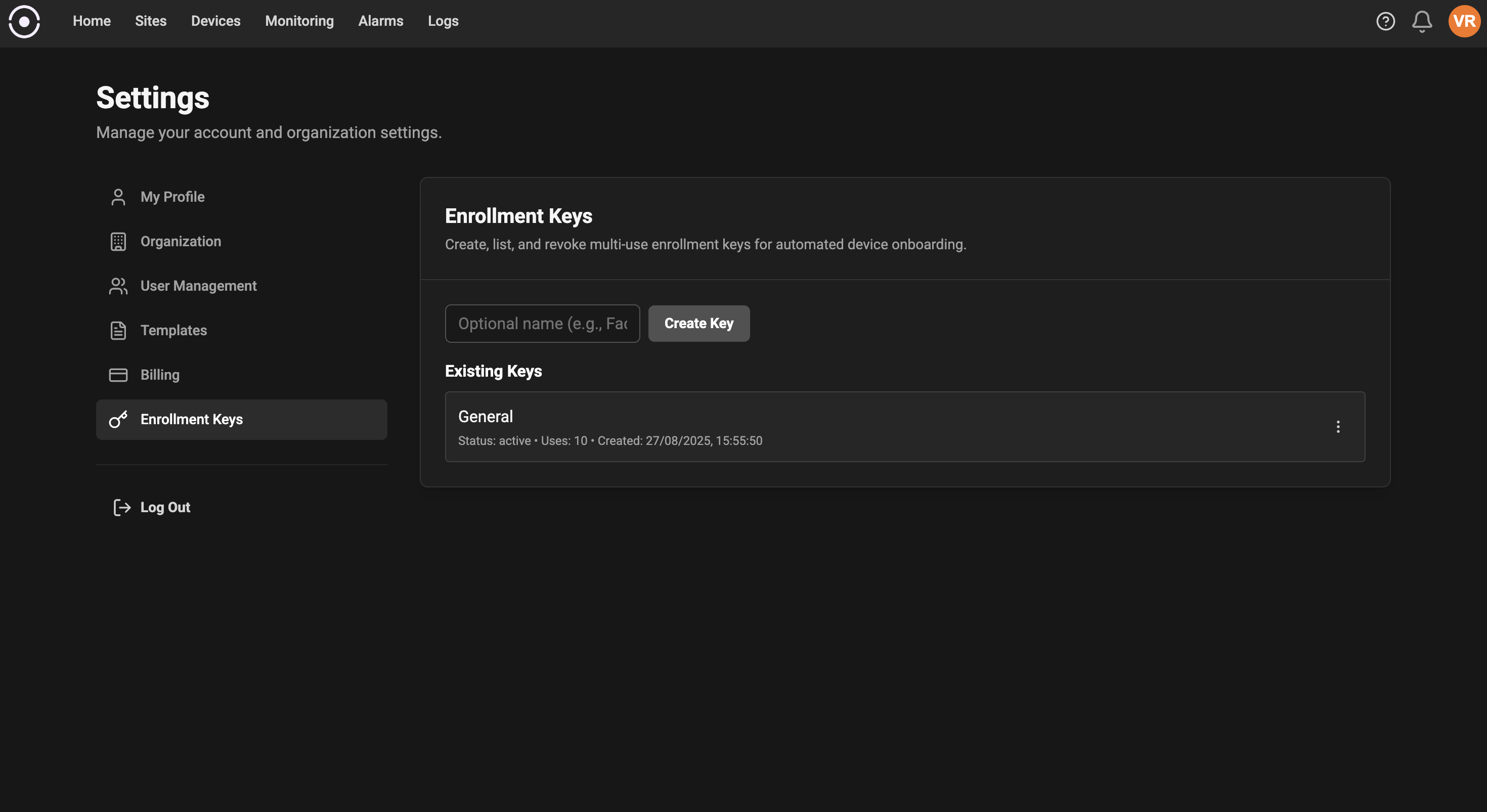Open the Logs page

(x=443, y=21)
